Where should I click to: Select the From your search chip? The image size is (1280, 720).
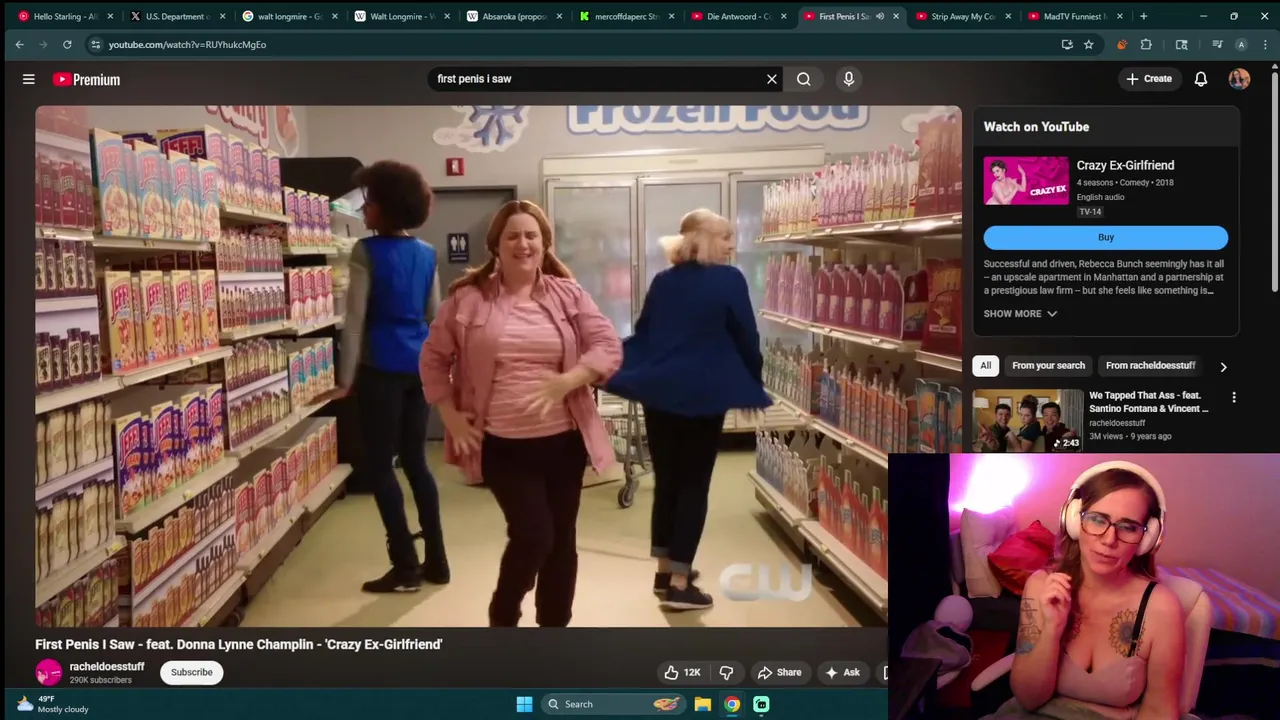[x=1048, y=366]
